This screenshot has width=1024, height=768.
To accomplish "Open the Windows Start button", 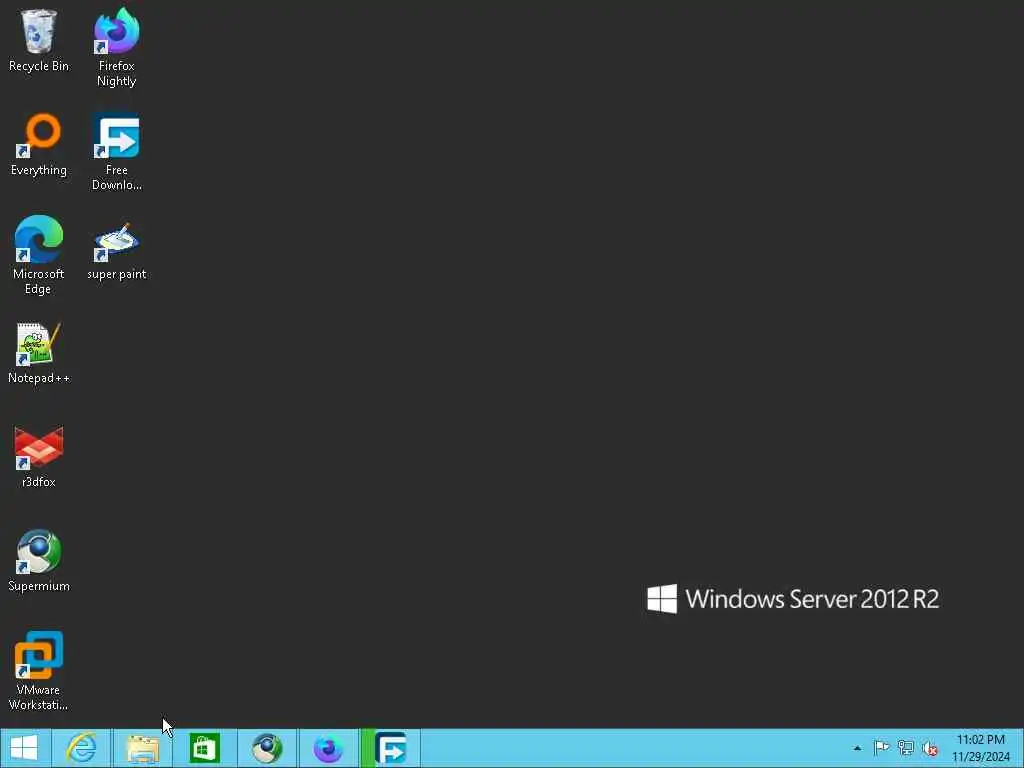I will (24, 748).
